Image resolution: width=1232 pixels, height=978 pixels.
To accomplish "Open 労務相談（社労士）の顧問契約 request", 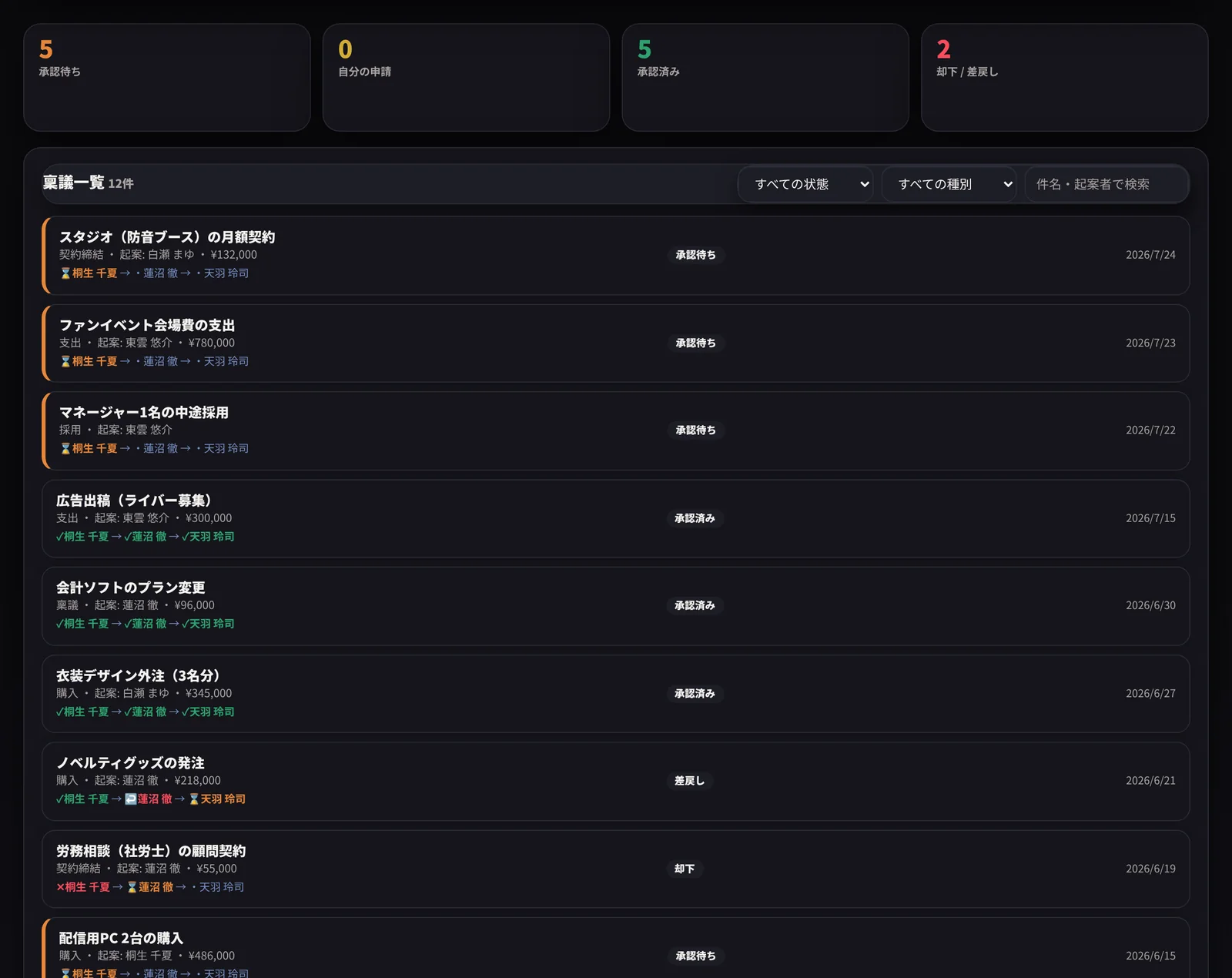I will click(x=616, y=869).
